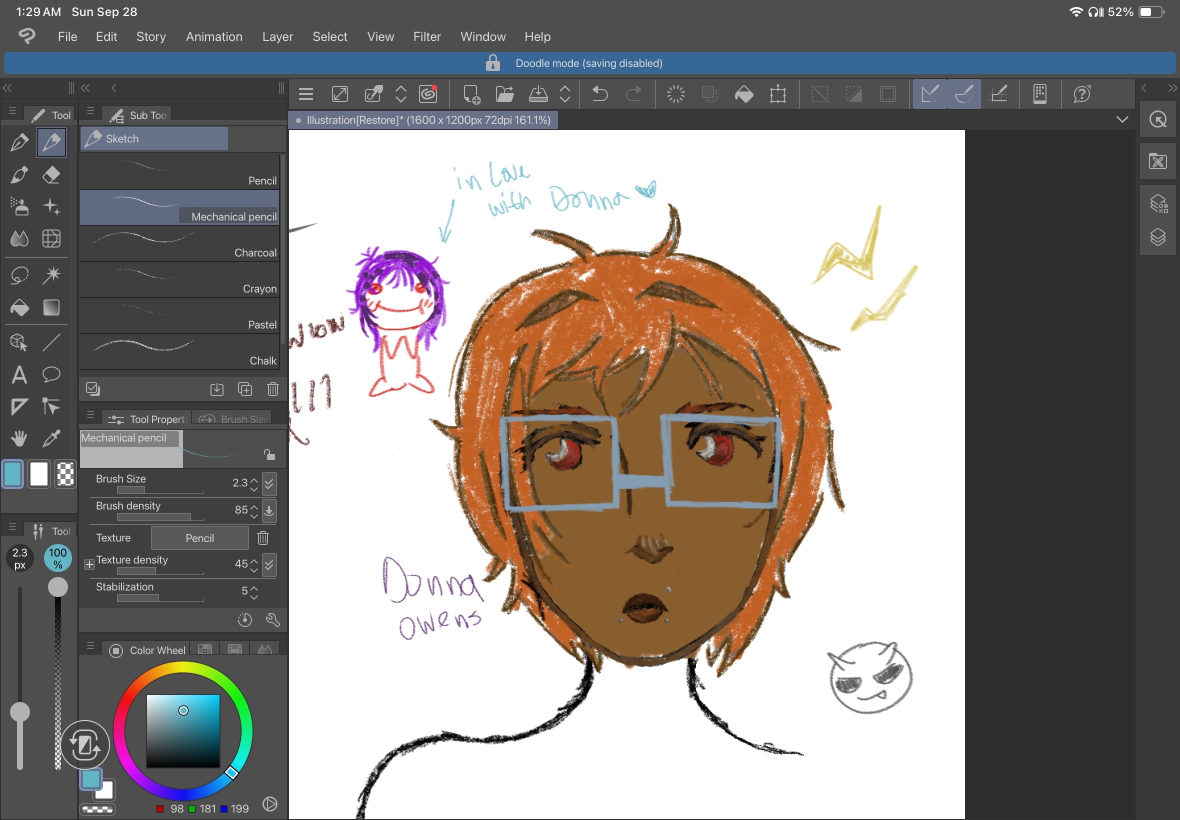The image size is (1180, 820).
Task: Select the Hand move tool
Action: pyautogui.click(x=20, y=438)
